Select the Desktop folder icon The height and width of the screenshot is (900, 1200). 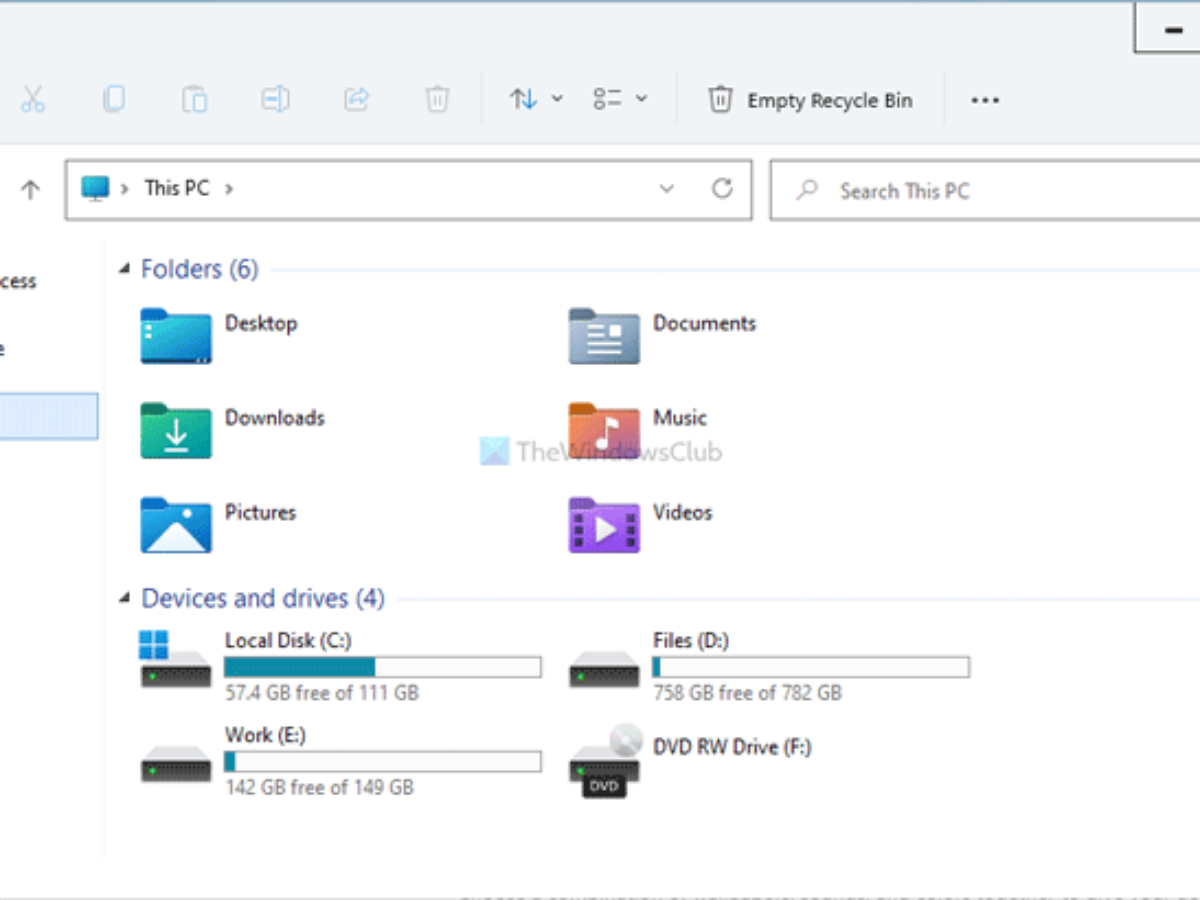tap(176, 335)
